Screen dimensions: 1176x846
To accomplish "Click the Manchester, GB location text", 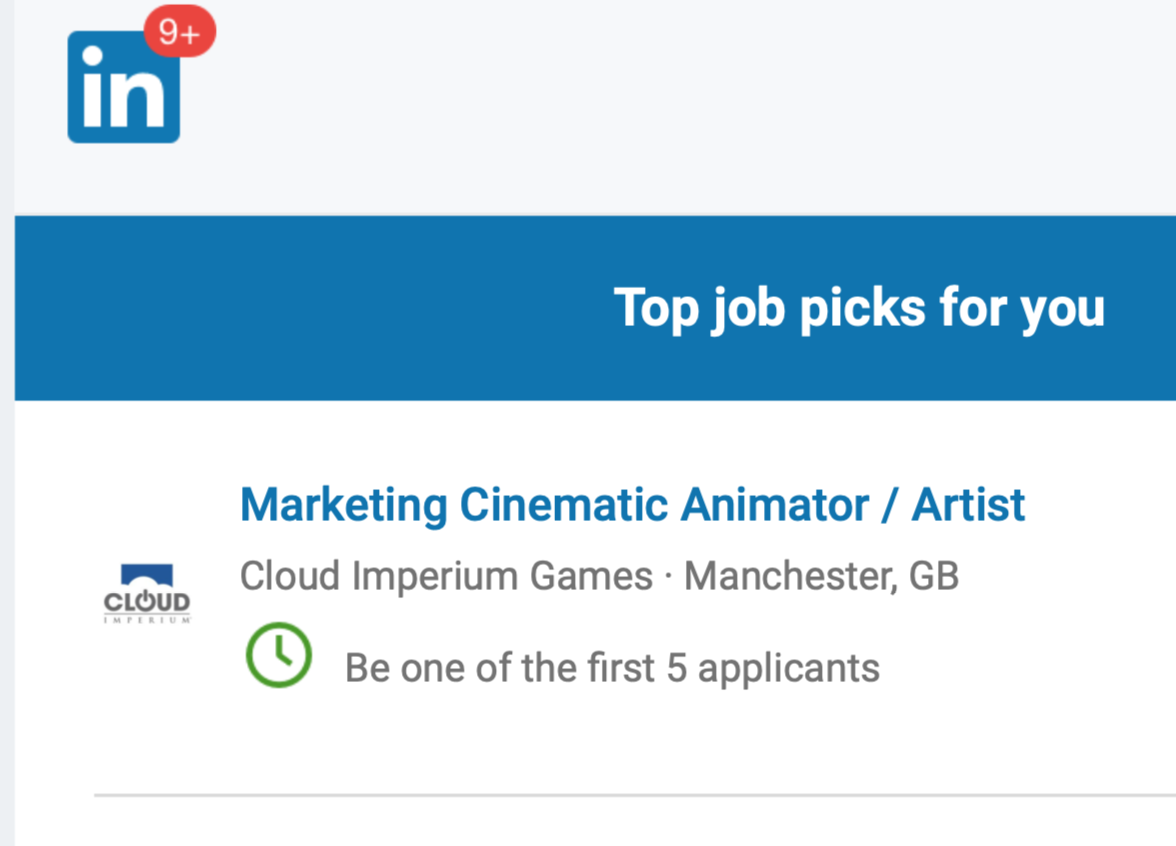I will (x=821, y=576).
